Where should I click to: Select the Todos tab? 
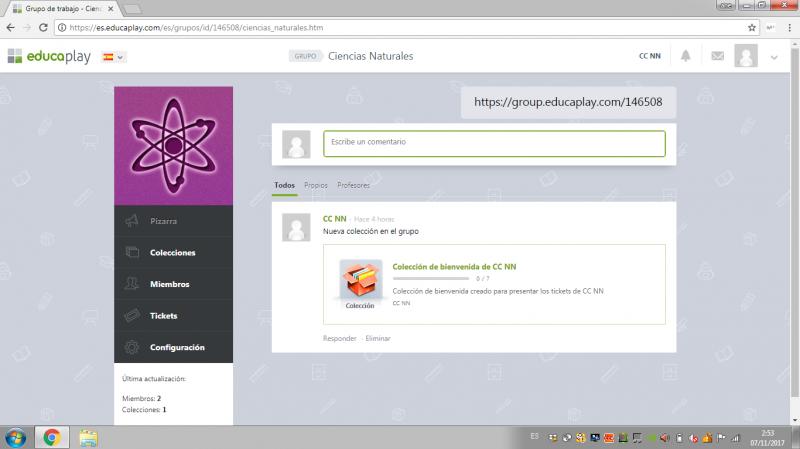point(285,185)
